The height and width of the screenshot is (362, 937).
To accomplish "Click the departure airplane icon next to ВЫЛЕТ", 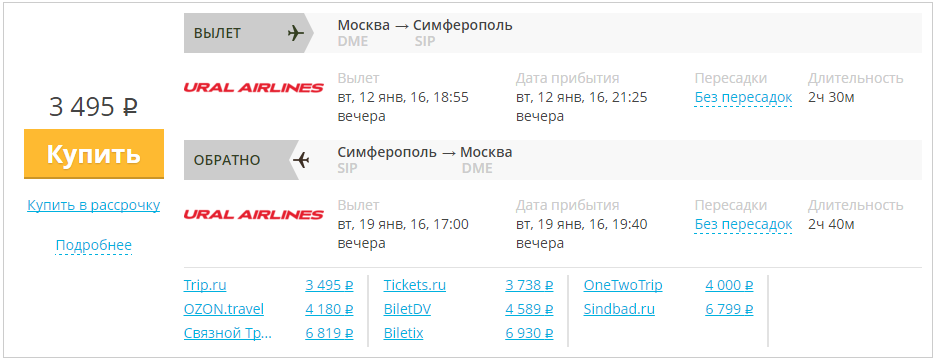I will pos(295,33).
